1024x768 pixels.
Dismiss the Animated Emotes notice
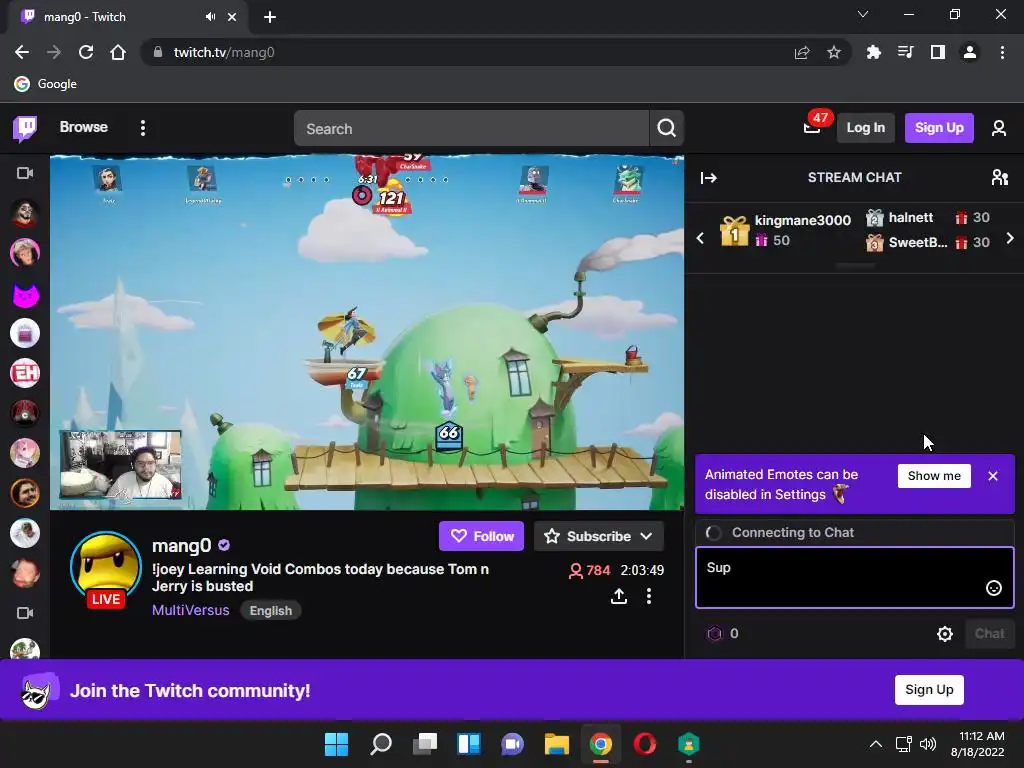[x=993, y=476]
